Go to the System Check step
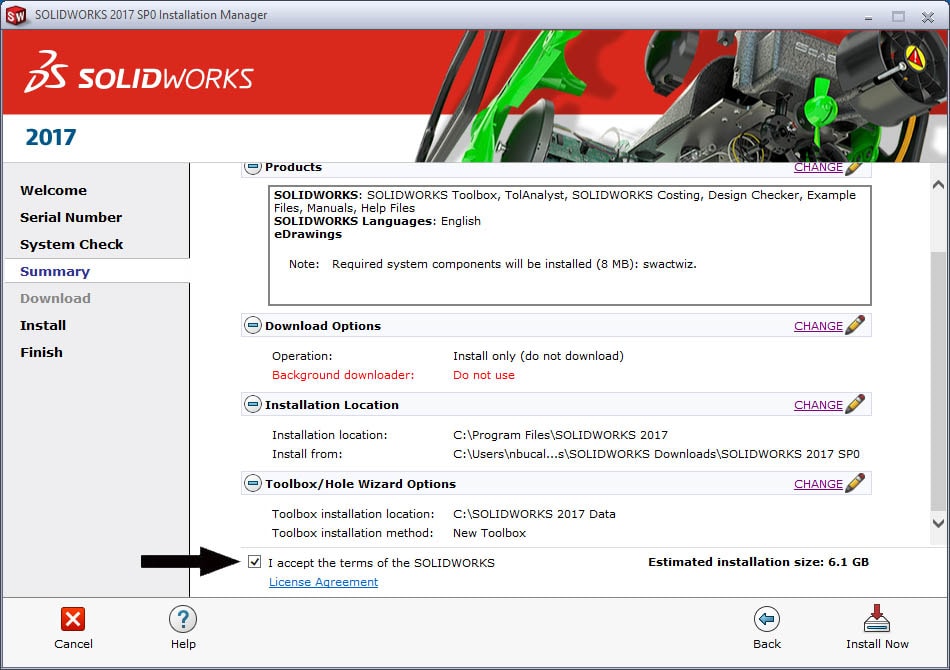Screen dimensions: 950x670 point(71,245)
